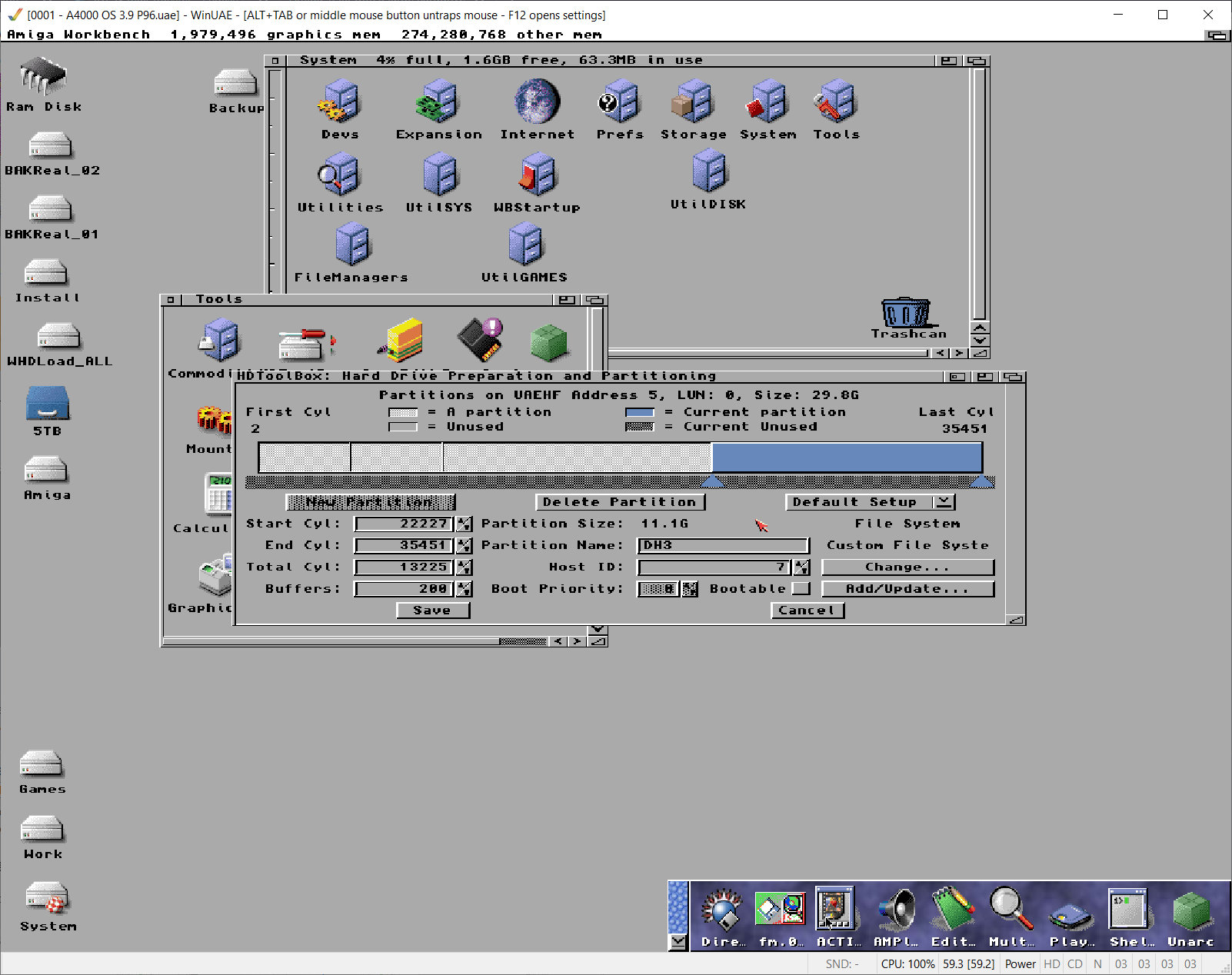Adjust Total Cyl stepper arrows

click(x=464, y=567)
